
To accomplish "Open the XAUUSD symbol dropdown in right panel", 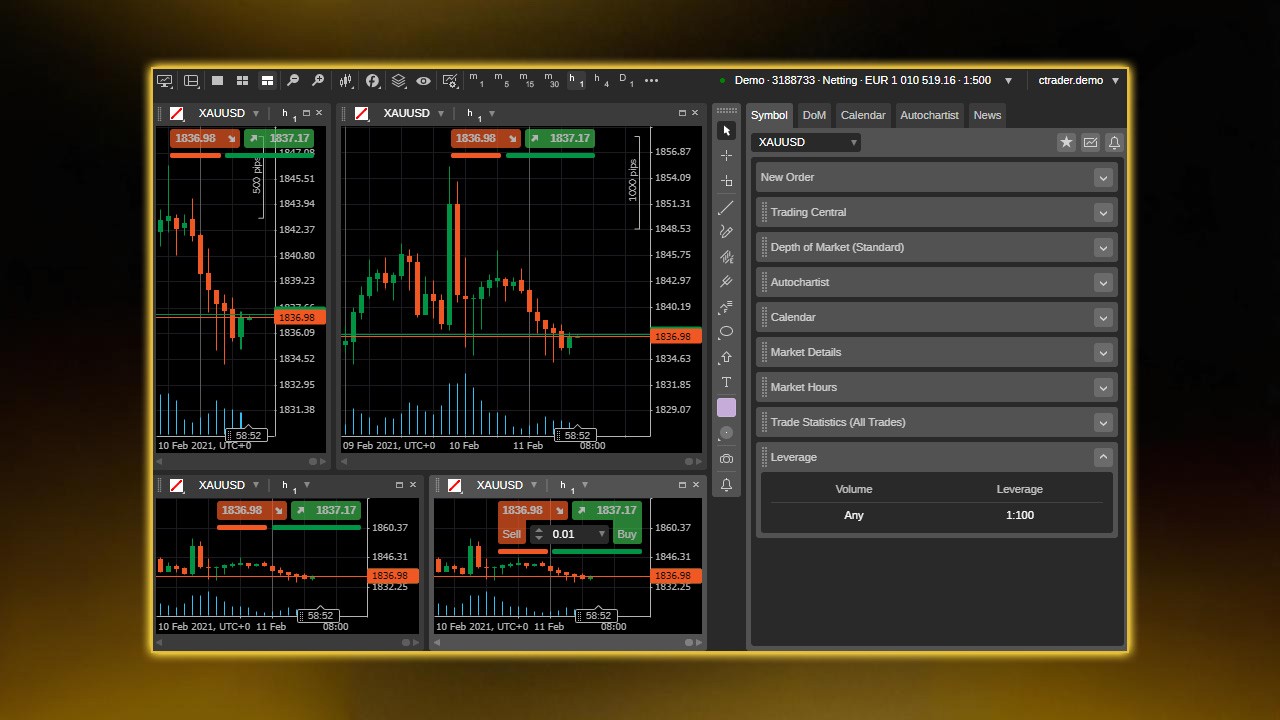I will click(x=806, y=142).
